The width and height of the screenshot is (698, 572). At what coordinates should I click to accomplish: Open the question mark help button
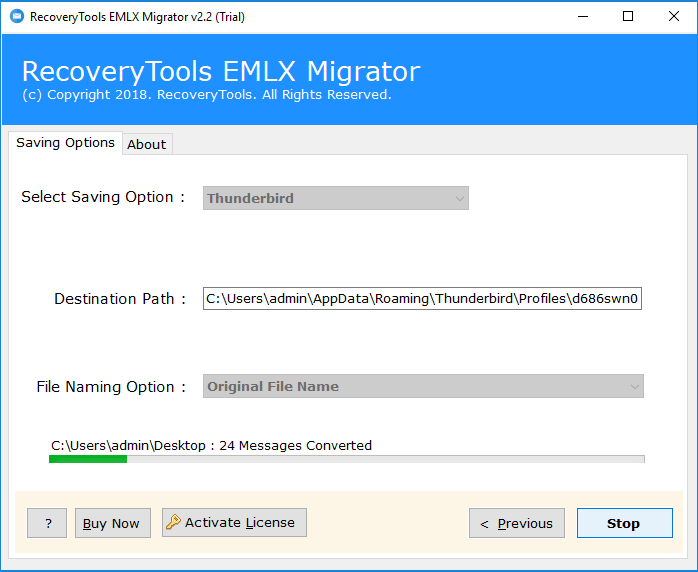pyautogui.click(x=47, y=523)
